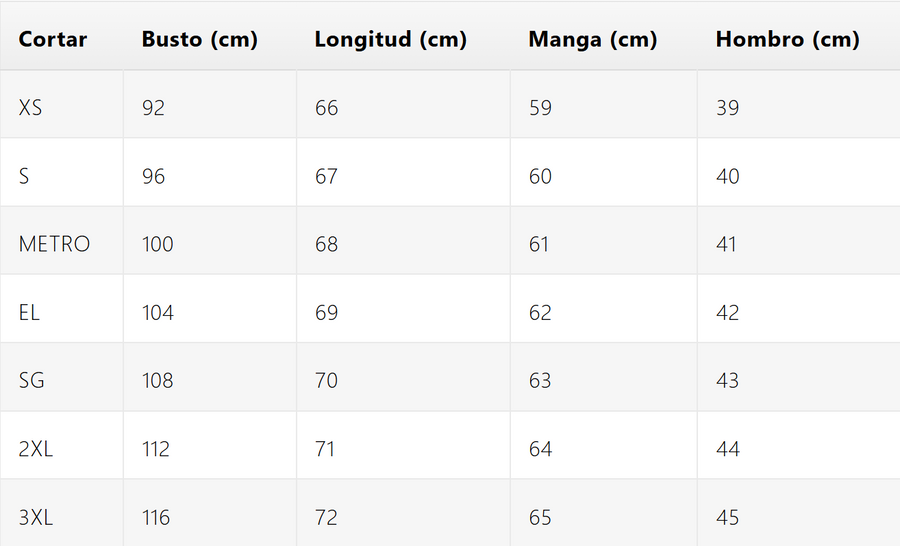Screen dimensions: 900x546
Task: Click the Cortar column header
Action: pos(53,40)
